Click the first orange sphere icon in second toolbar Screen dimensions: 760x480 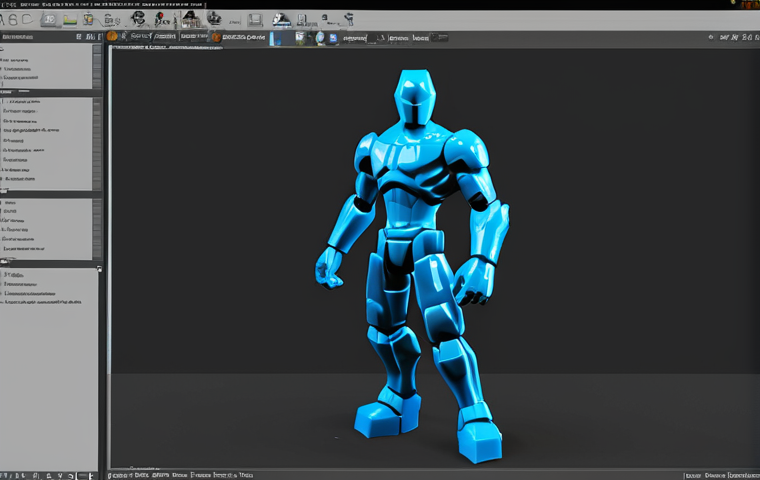click(x=112, y=36)
